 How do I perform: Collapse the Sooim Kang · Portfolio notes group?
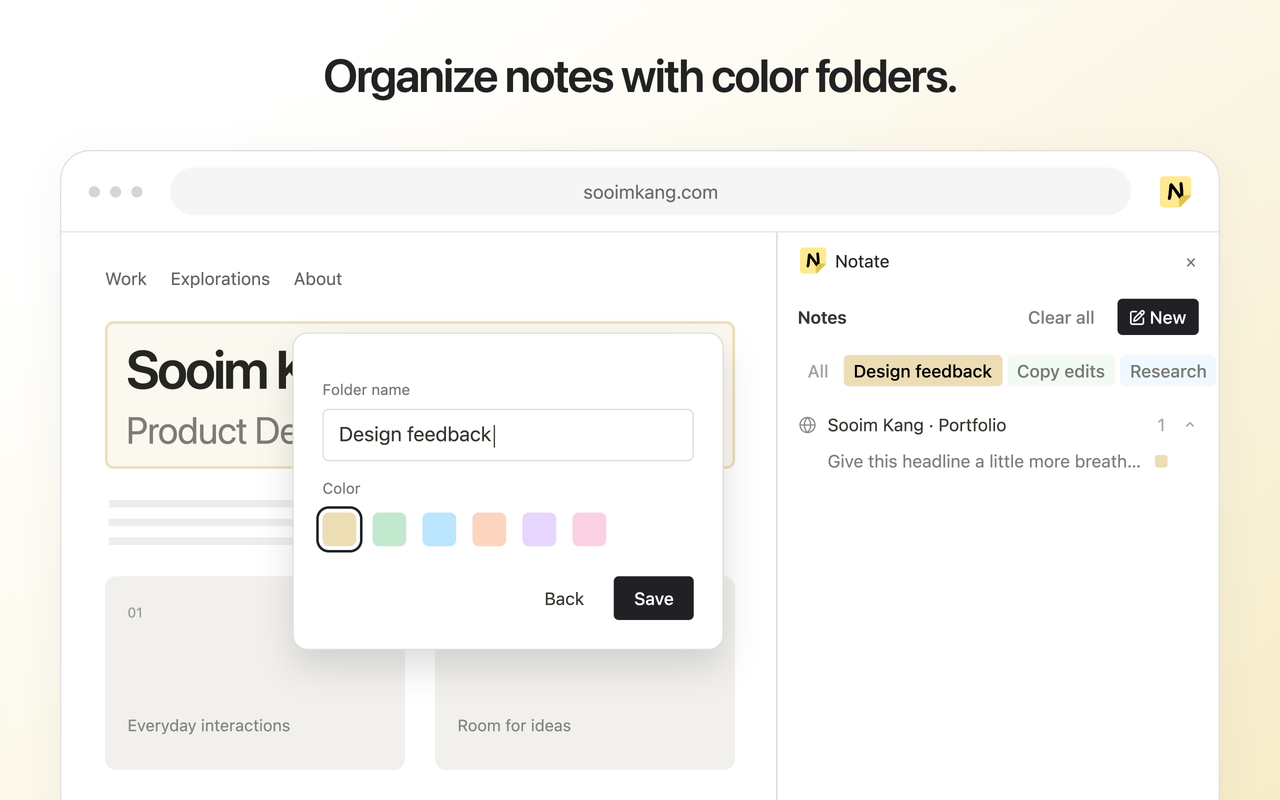[x=1190, y=425]
